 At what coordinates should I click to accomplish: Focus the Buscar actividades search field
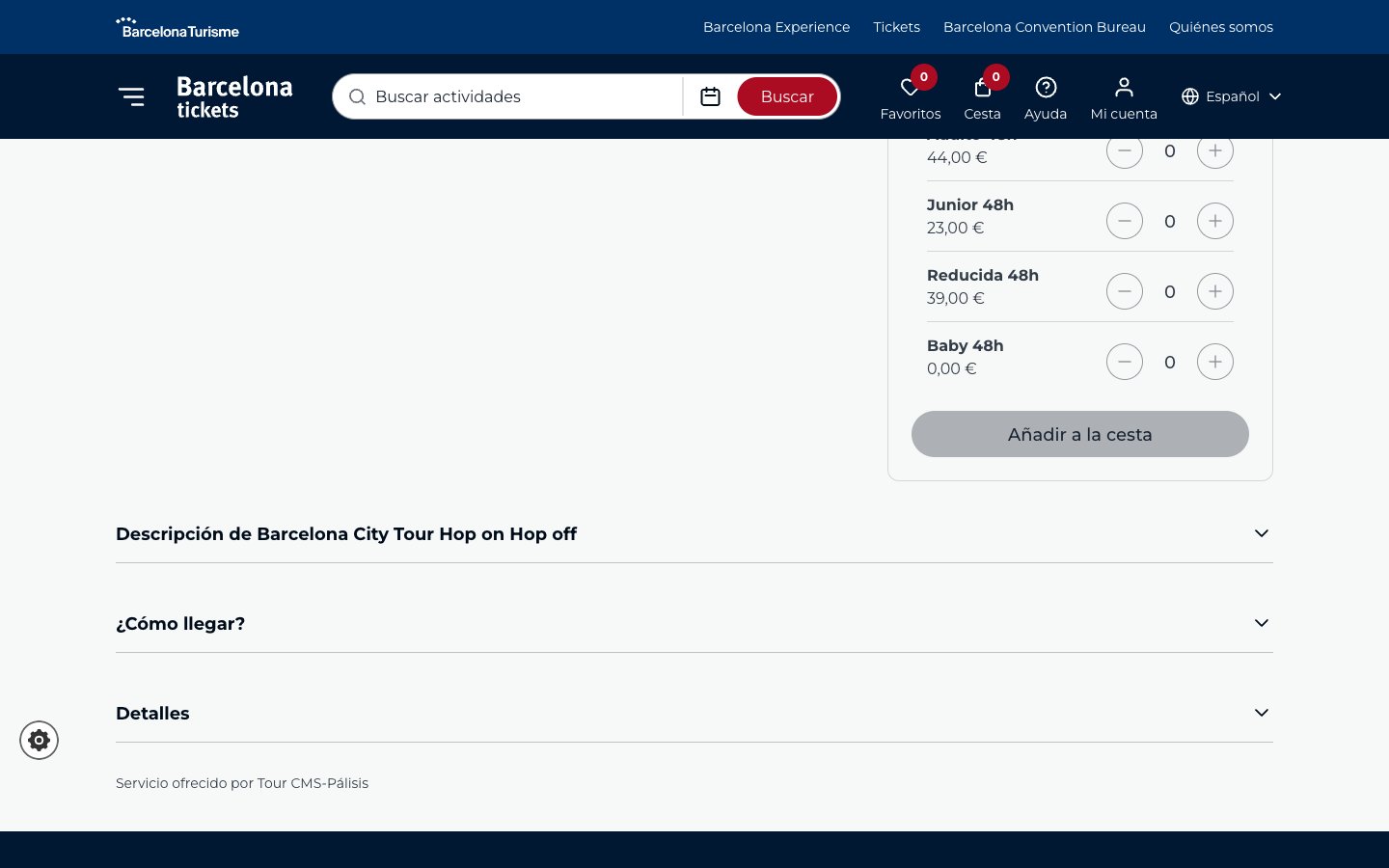(x=521, y=96)
